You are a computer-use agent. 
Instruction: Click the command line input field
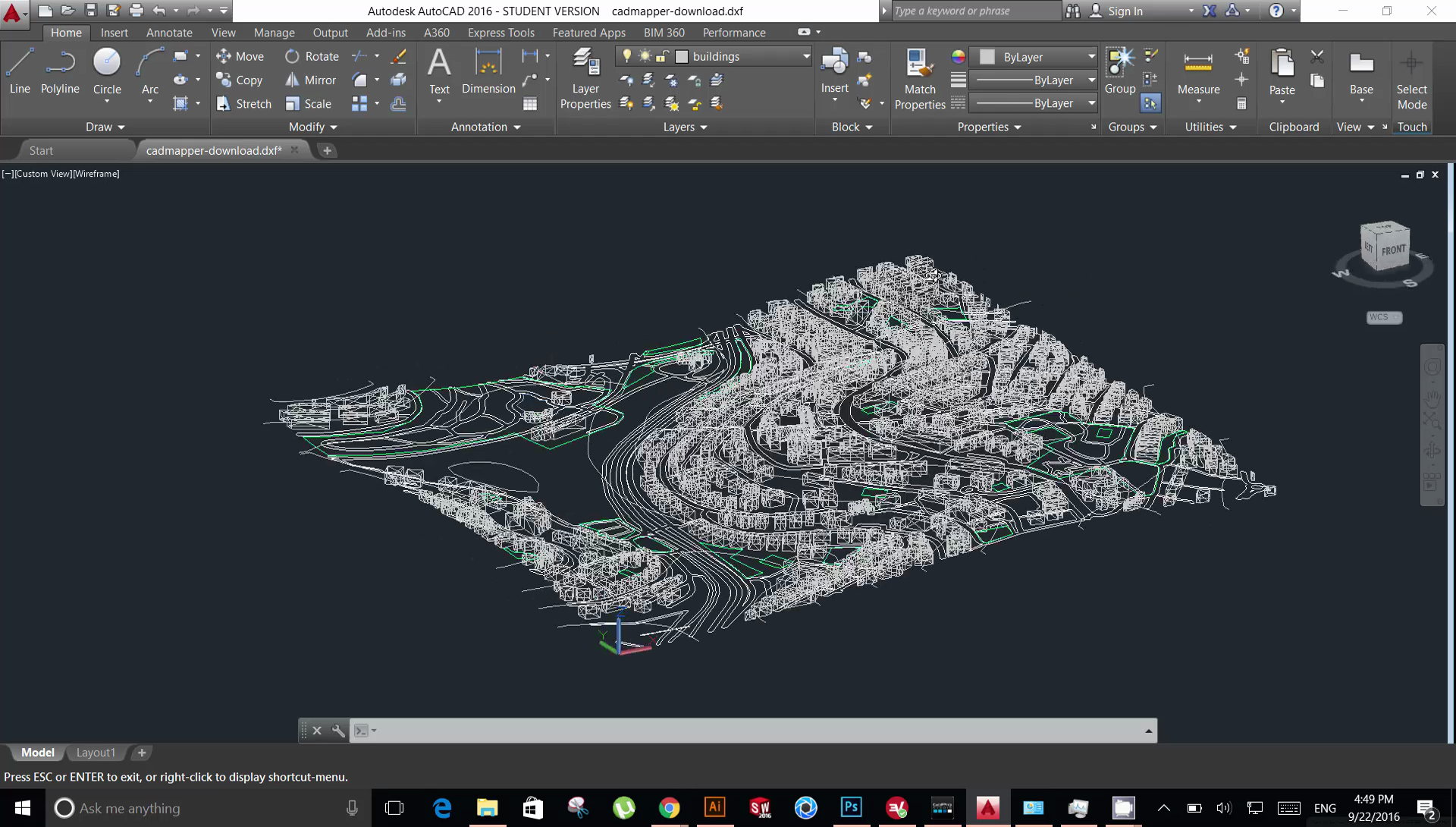[x=758, y=731]
